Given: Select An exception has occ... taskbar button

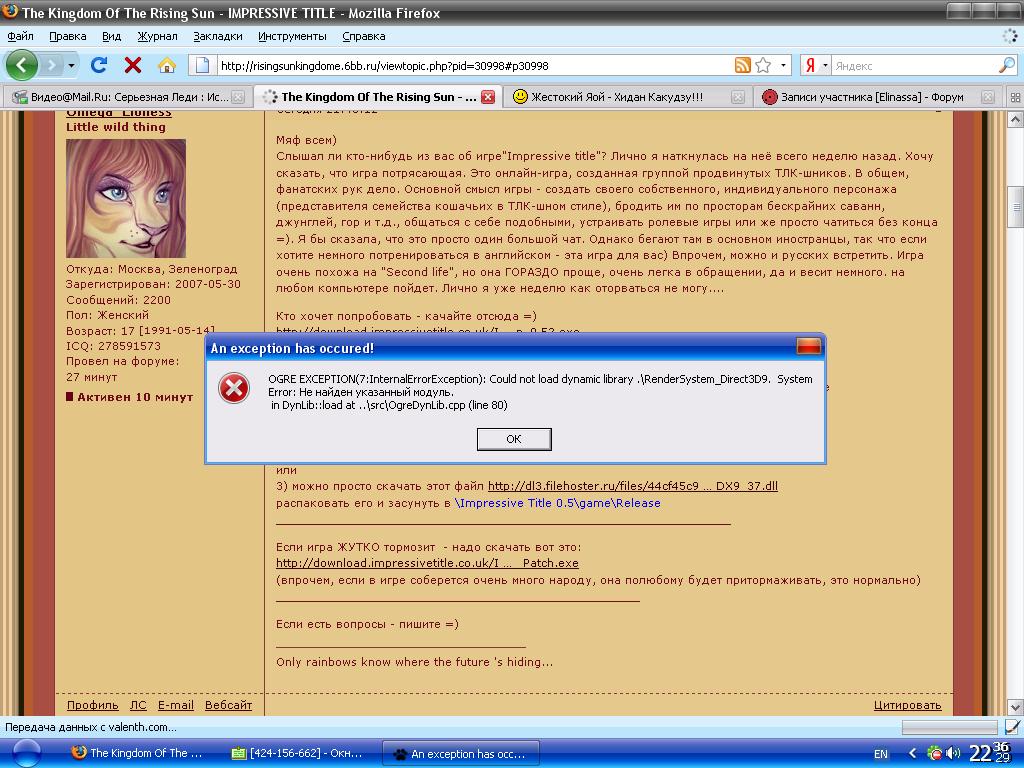Looking at the screenshot, I should pos(460,753).
